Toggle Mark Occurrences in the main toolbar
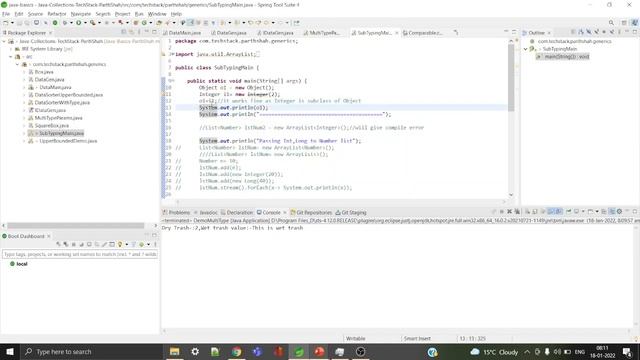This screenshot has width=640, height=360. click(190, 23)
